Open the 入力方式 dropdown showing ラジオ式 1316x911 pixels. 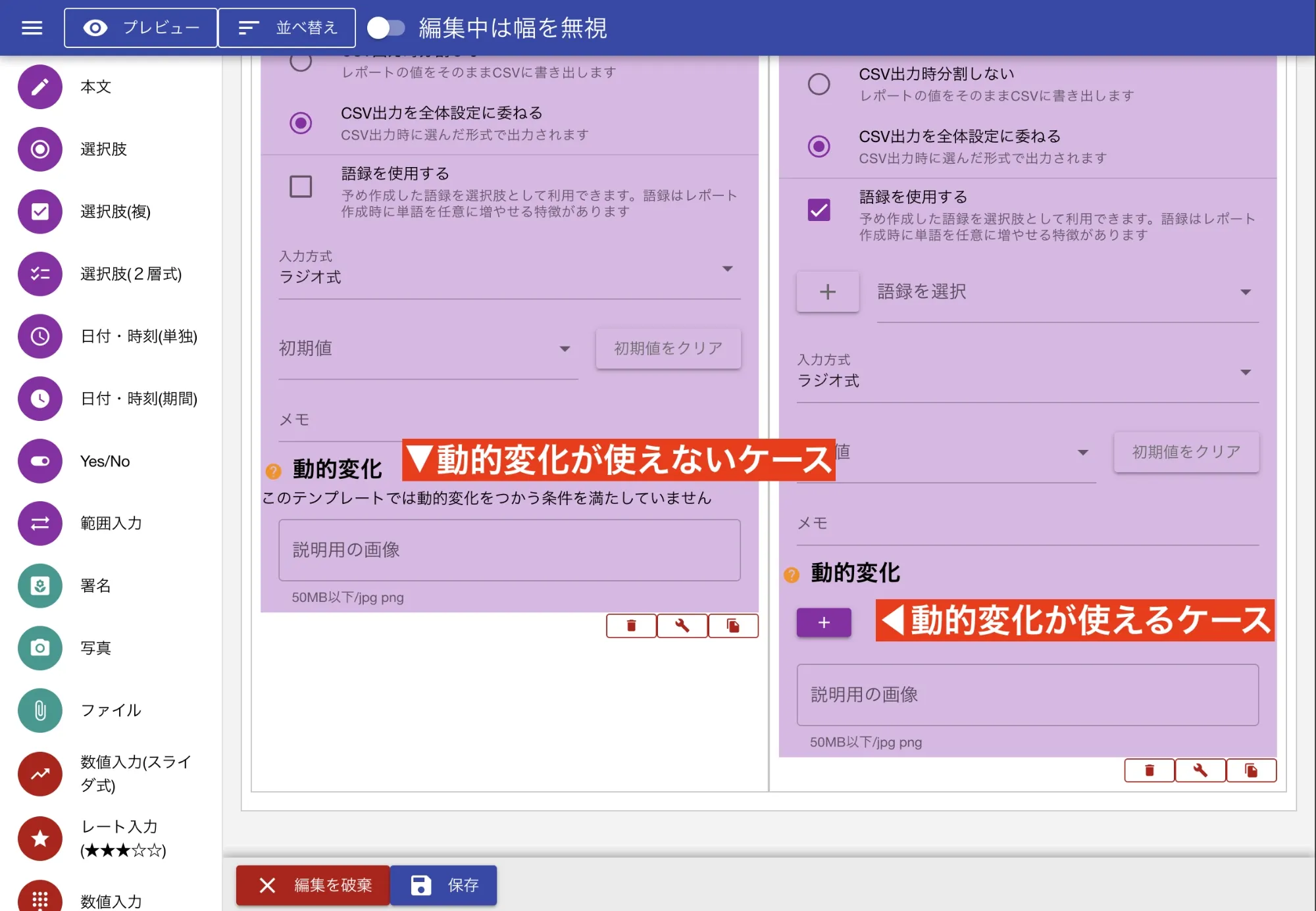coord(727,268)
